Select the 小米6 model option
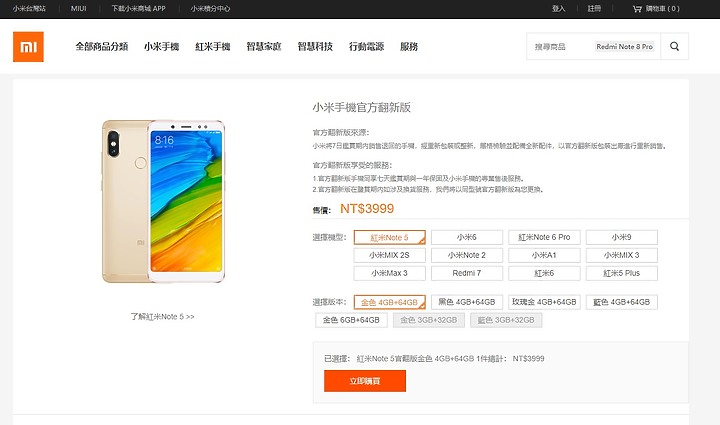This screenshot has height=425, width=720. pos(467,237)
